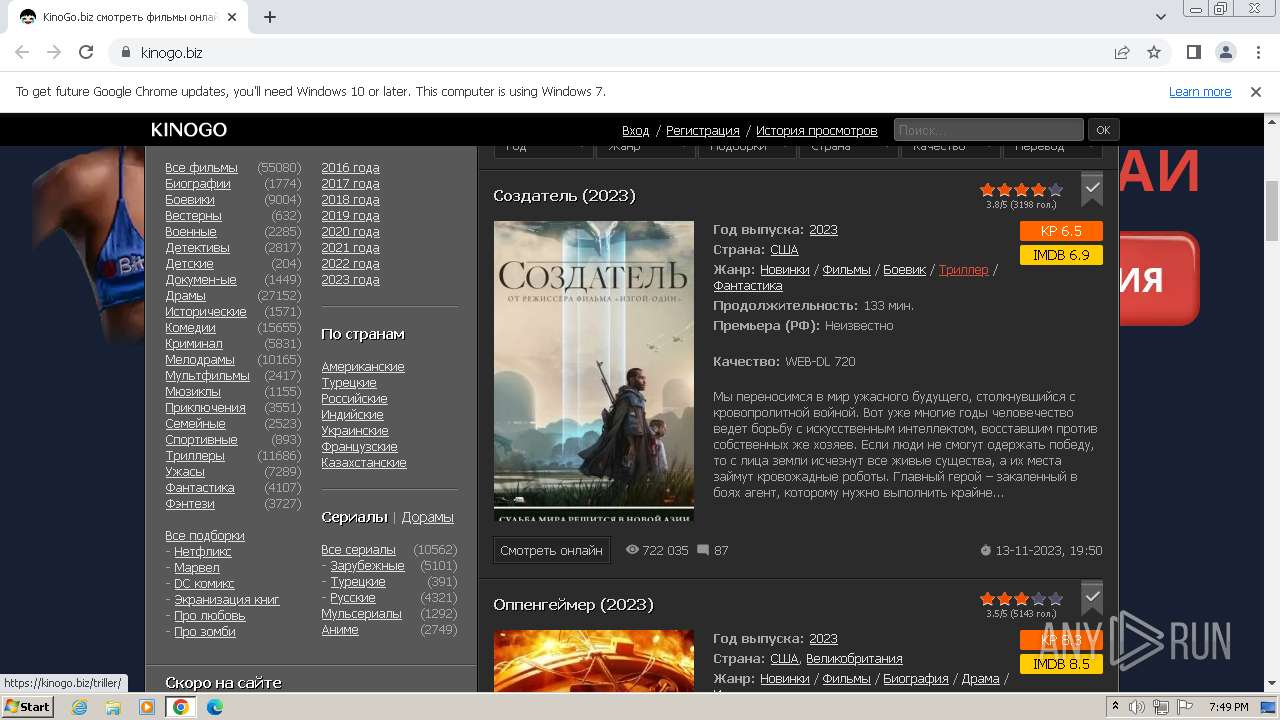The height and width of the screenshot is (720, 1280).
Task: Open Chrome side panel
Action: point(1193,52)
